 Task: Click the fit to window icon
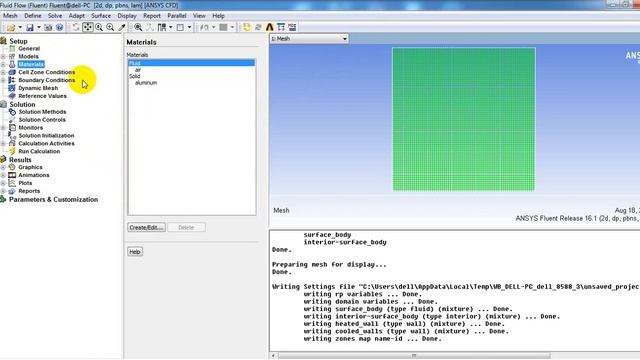(x=138, y=27)
